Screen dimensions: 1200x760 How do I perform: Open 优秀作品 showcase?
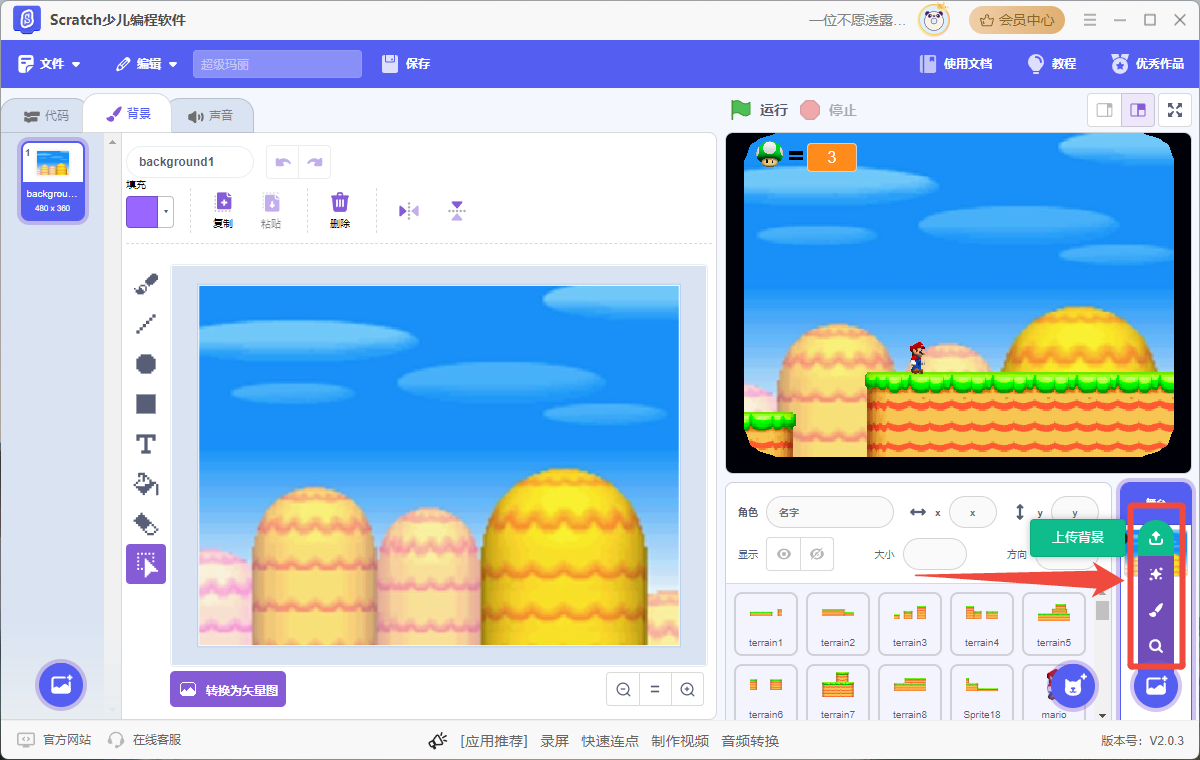pos(1148,64)
